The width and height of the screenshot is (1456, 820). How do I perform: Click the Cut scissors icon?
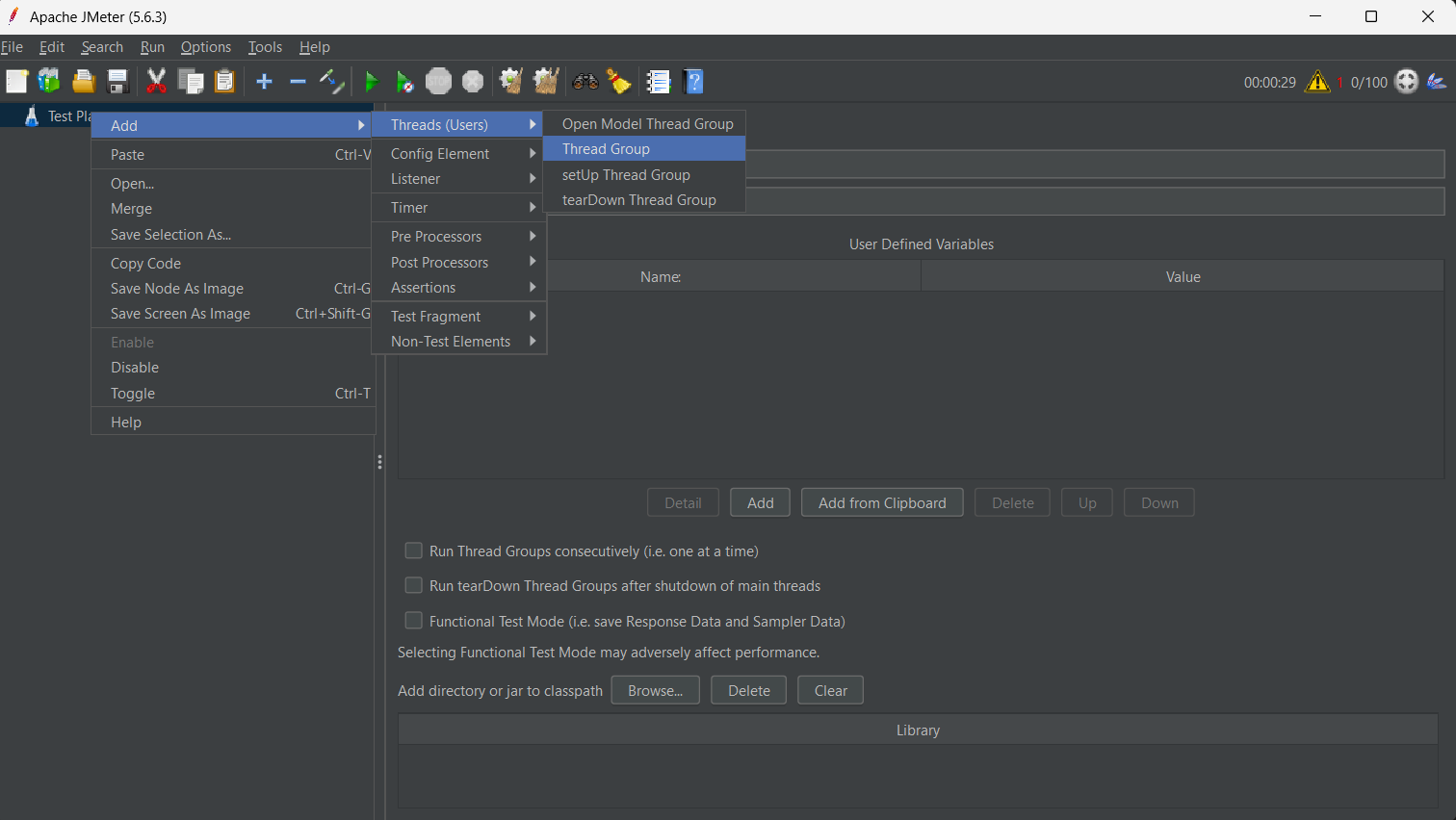point(156,82)
